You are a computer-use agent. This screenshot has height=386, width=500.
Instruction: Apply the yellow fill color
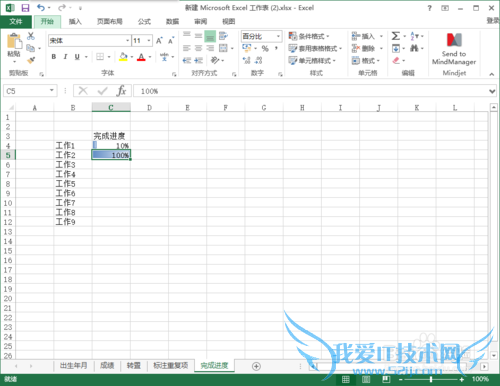(x=123, y=57)
